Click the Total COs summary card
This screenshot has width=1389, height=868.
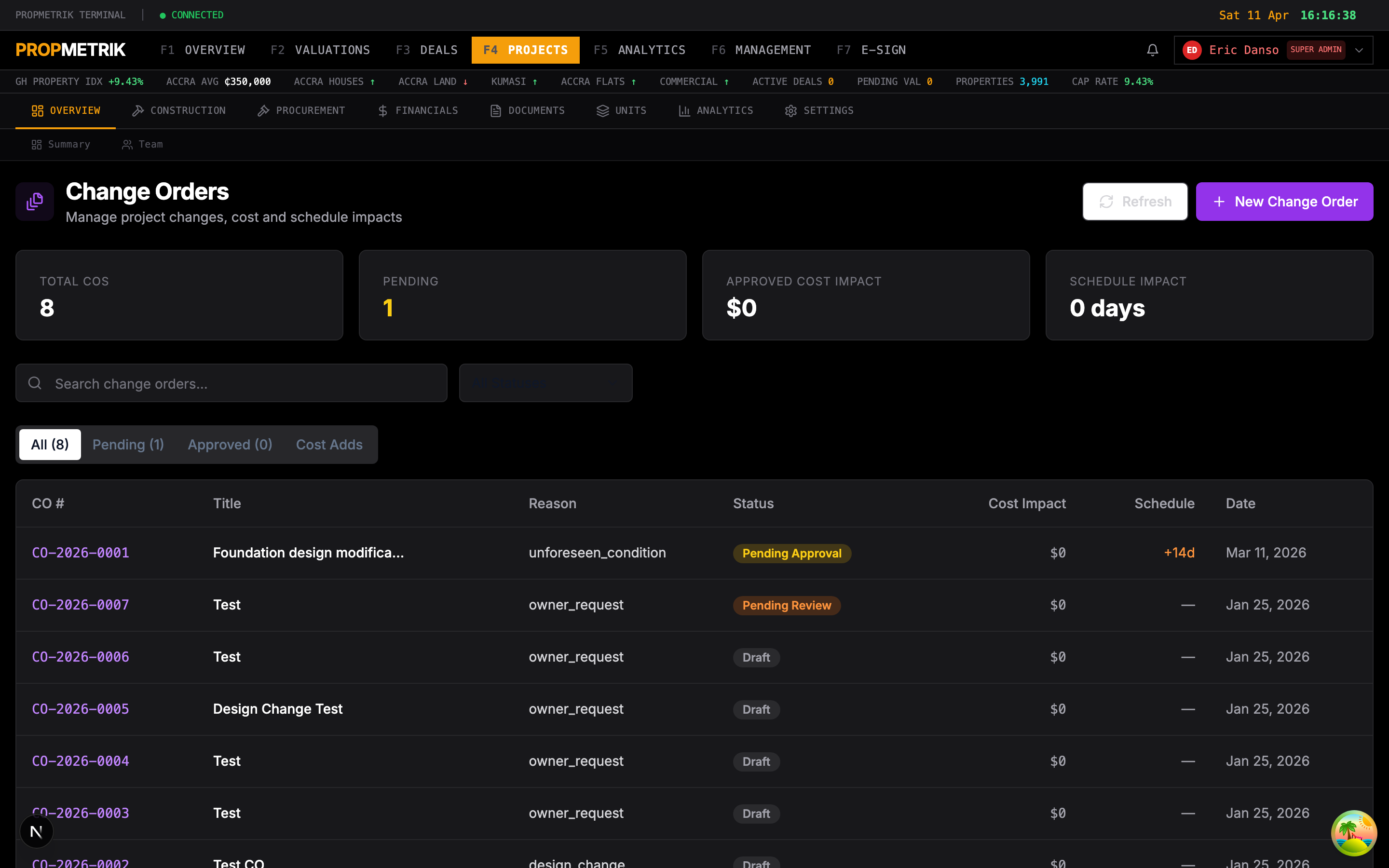click(179, 295)
